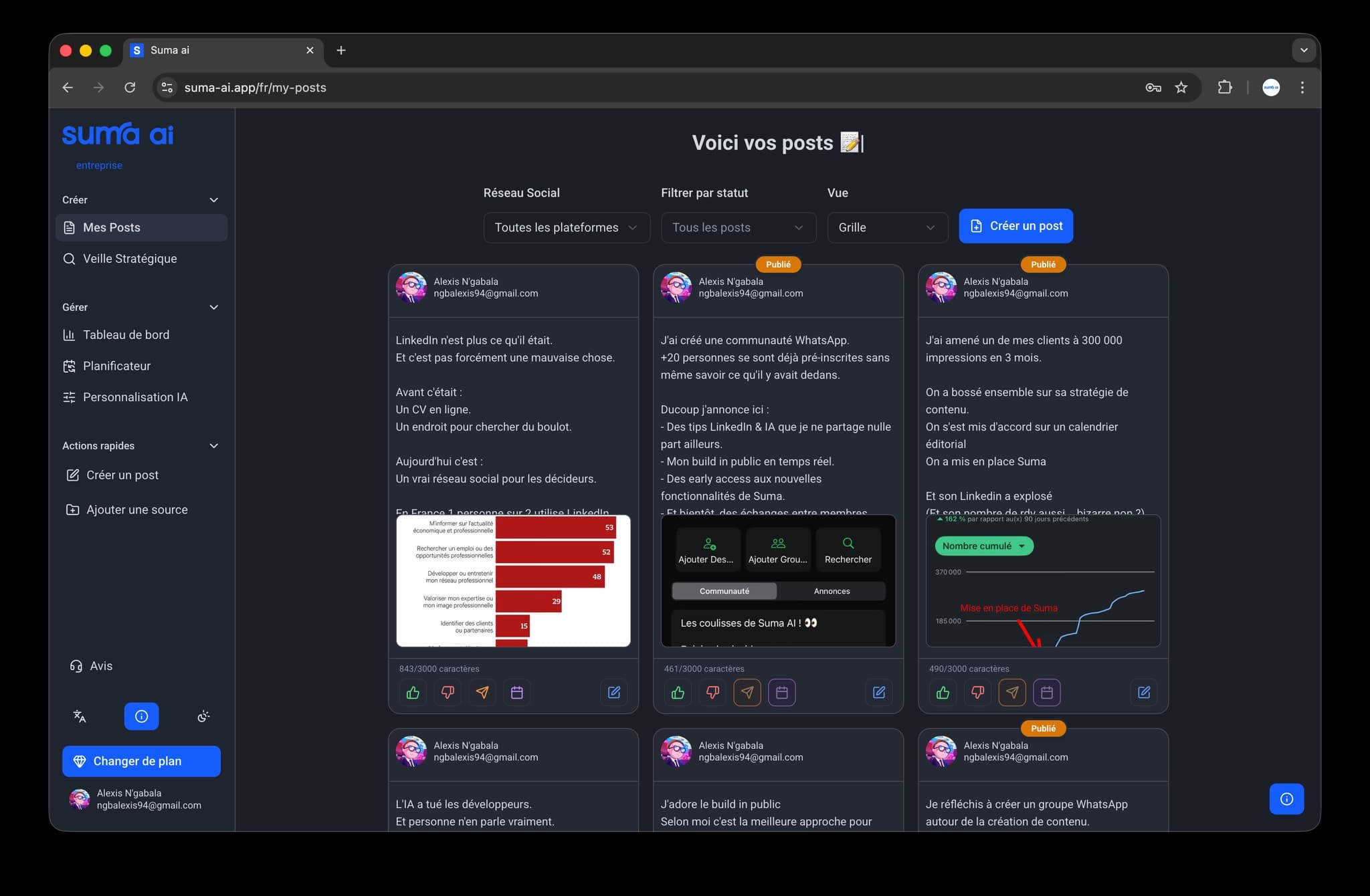
Task: Go to Planificateur in the sidebar
Action: tap(116, 366)
